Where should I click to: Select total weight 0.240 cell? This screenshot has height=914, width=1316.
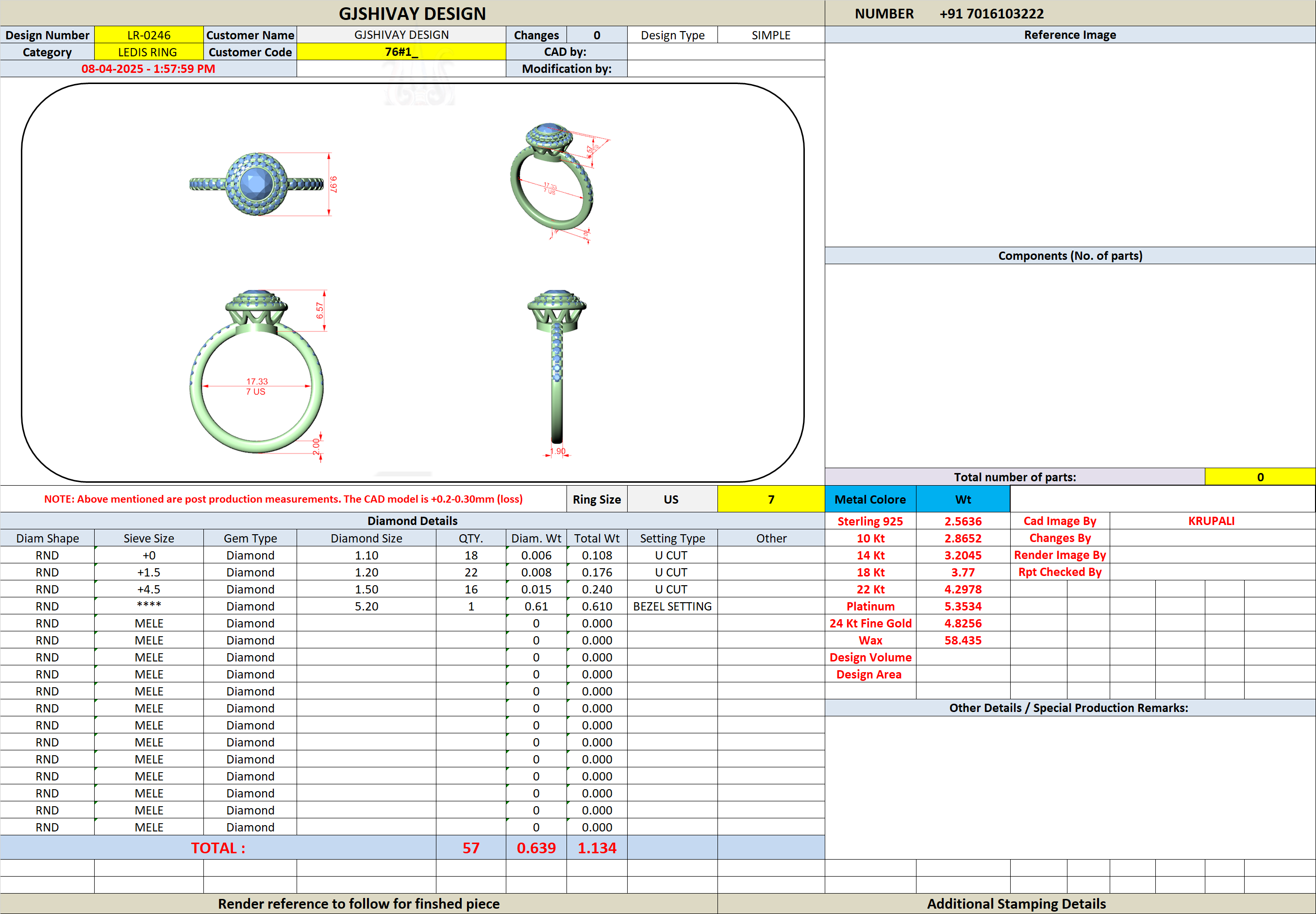pyautogui.click(x=597, y=589)
